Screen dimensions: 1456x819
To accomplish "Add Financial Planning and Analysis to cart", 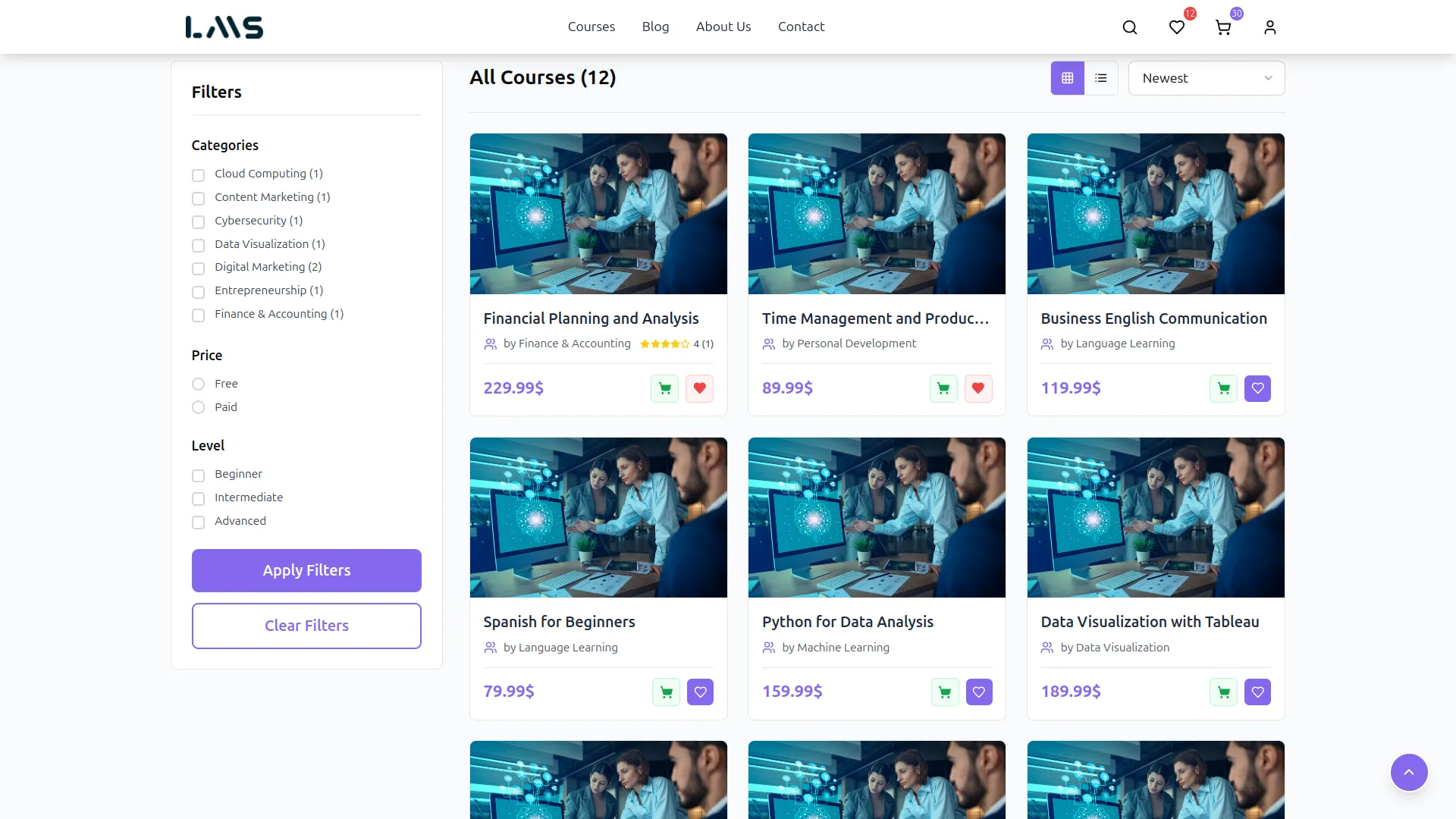I will click(664, 388).
